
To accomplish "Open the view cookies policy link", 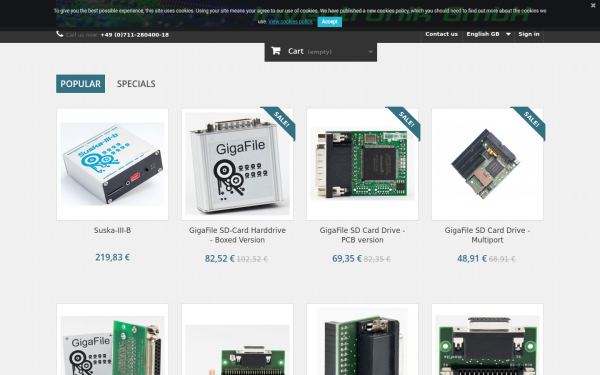I will pyautogui.click(x=290, y=22).
